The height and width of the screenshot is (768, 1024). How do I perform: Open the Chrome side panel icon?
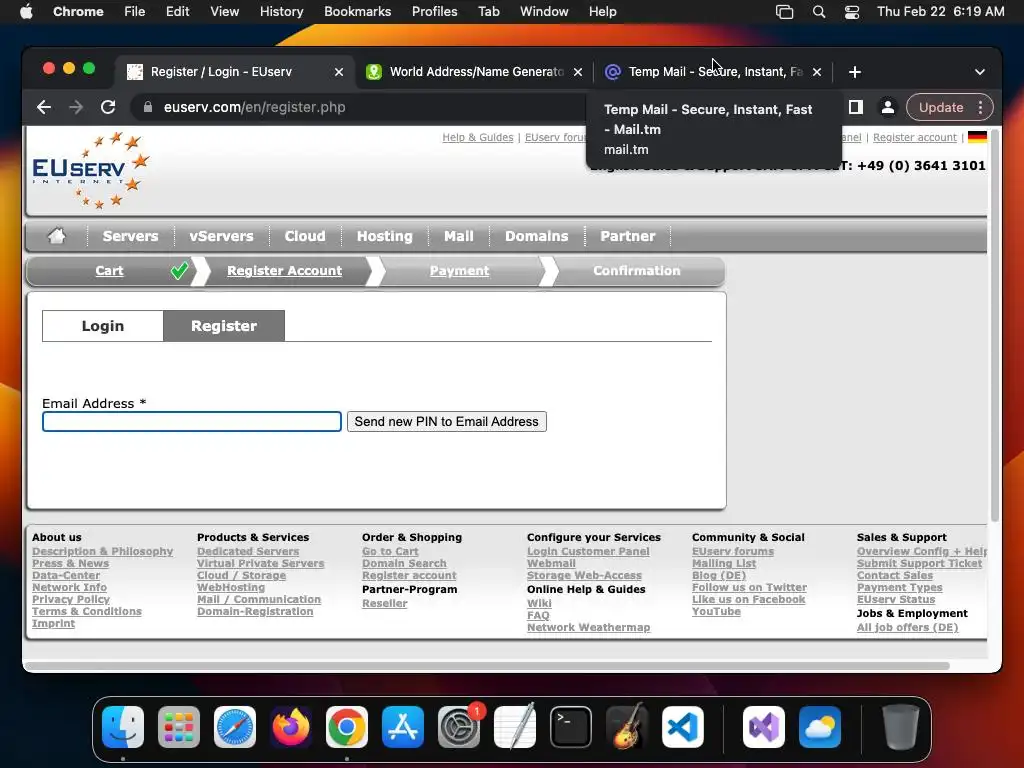(856, 107)
